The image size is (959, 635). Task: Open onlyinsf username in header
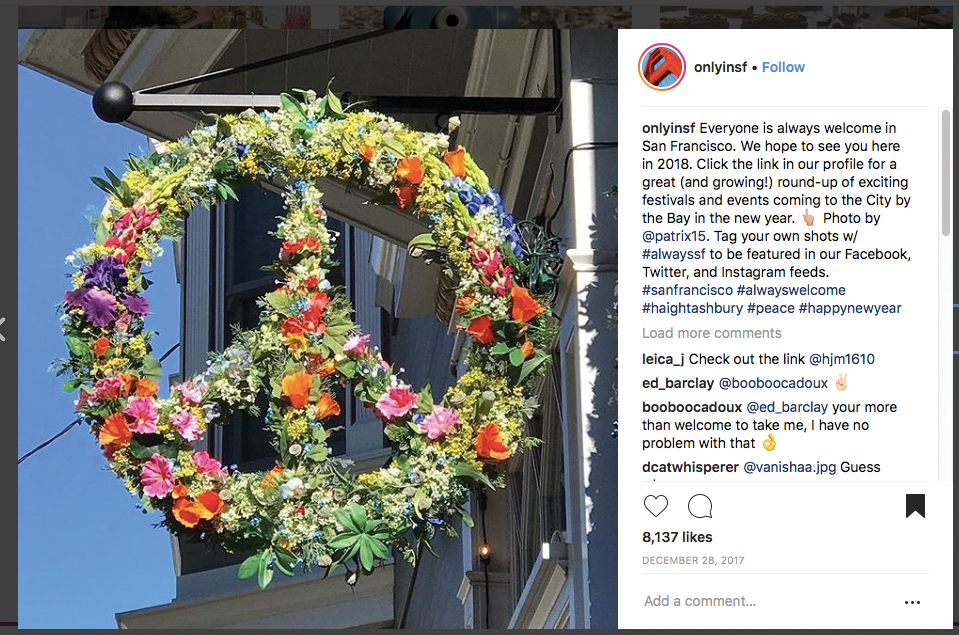point(720,67)
